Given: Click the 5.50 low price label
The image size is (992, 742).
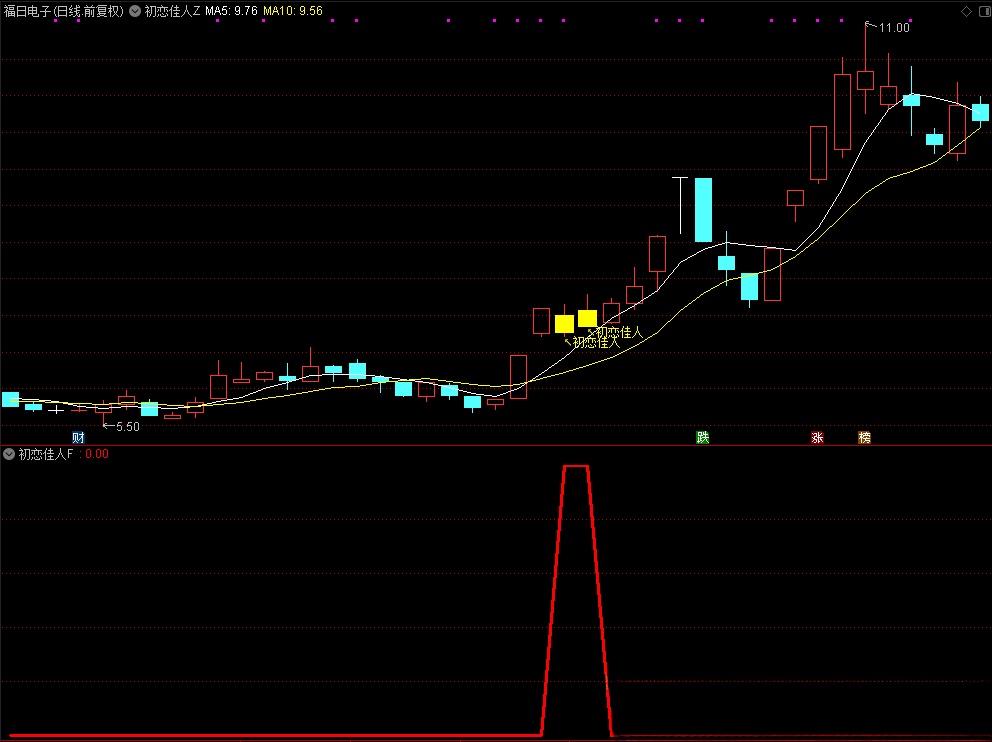Looking at the screenshot, I should pyautogui.click(x=127, y=427).
